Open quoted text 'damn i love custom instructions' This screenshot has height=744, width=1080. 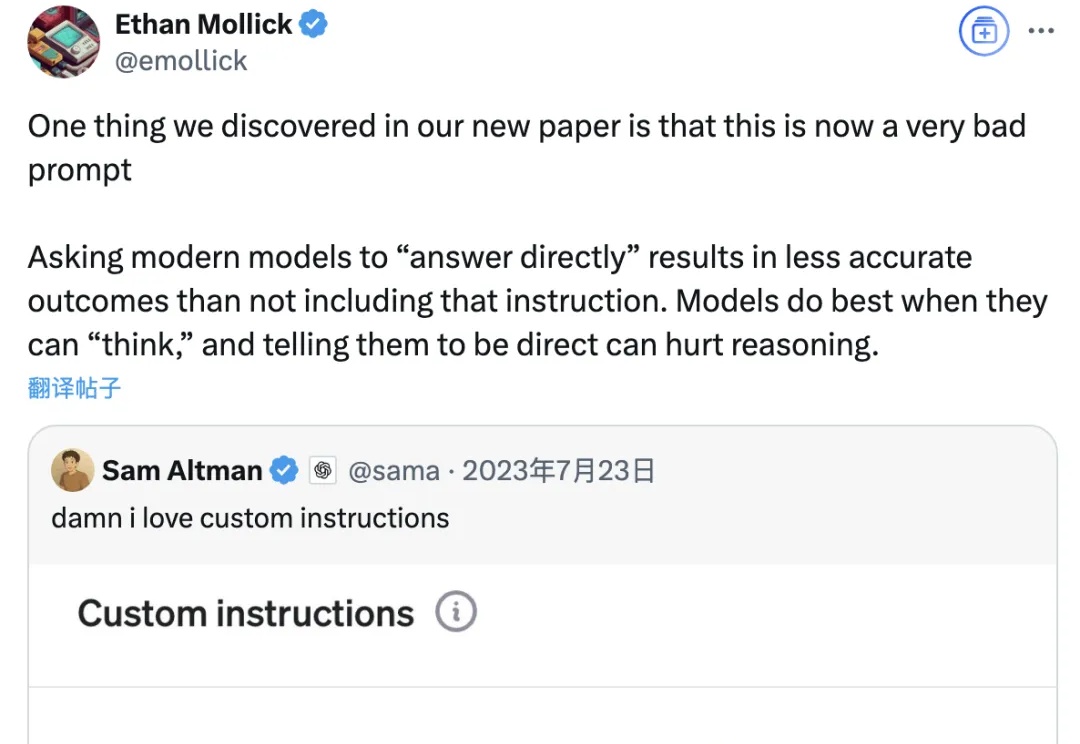tap(250, 518)
